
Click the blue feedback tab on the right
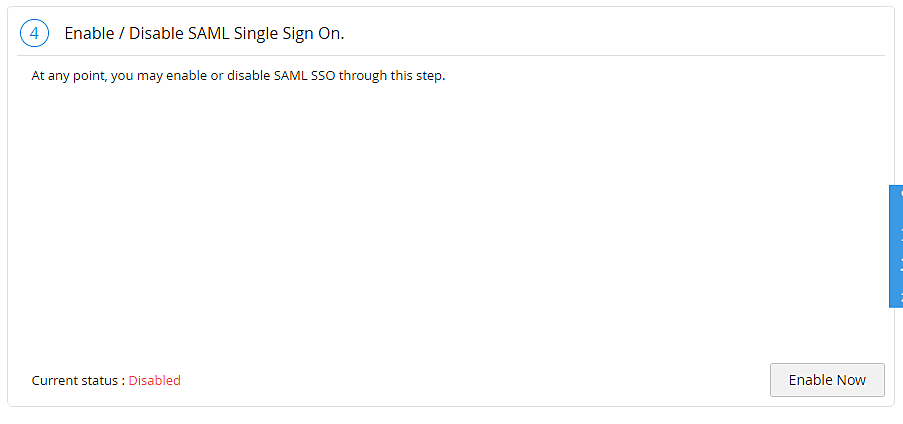pos(896,246)
